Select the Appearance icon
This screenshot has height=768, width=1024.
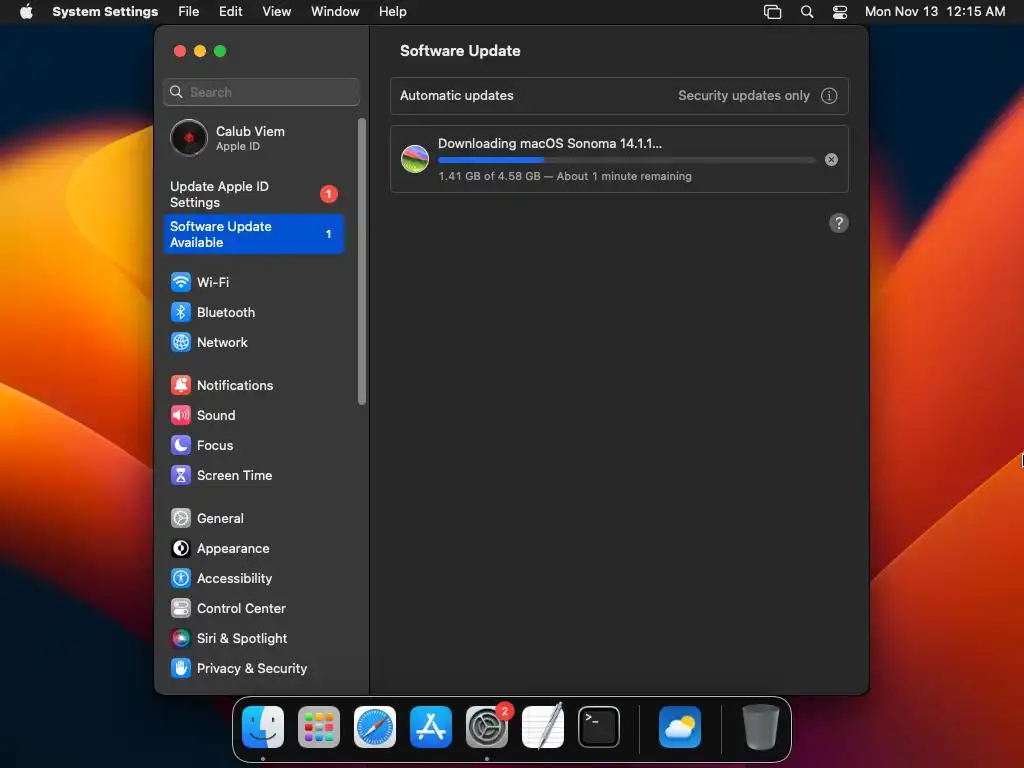pyautogui.click(x=181, y=549)
